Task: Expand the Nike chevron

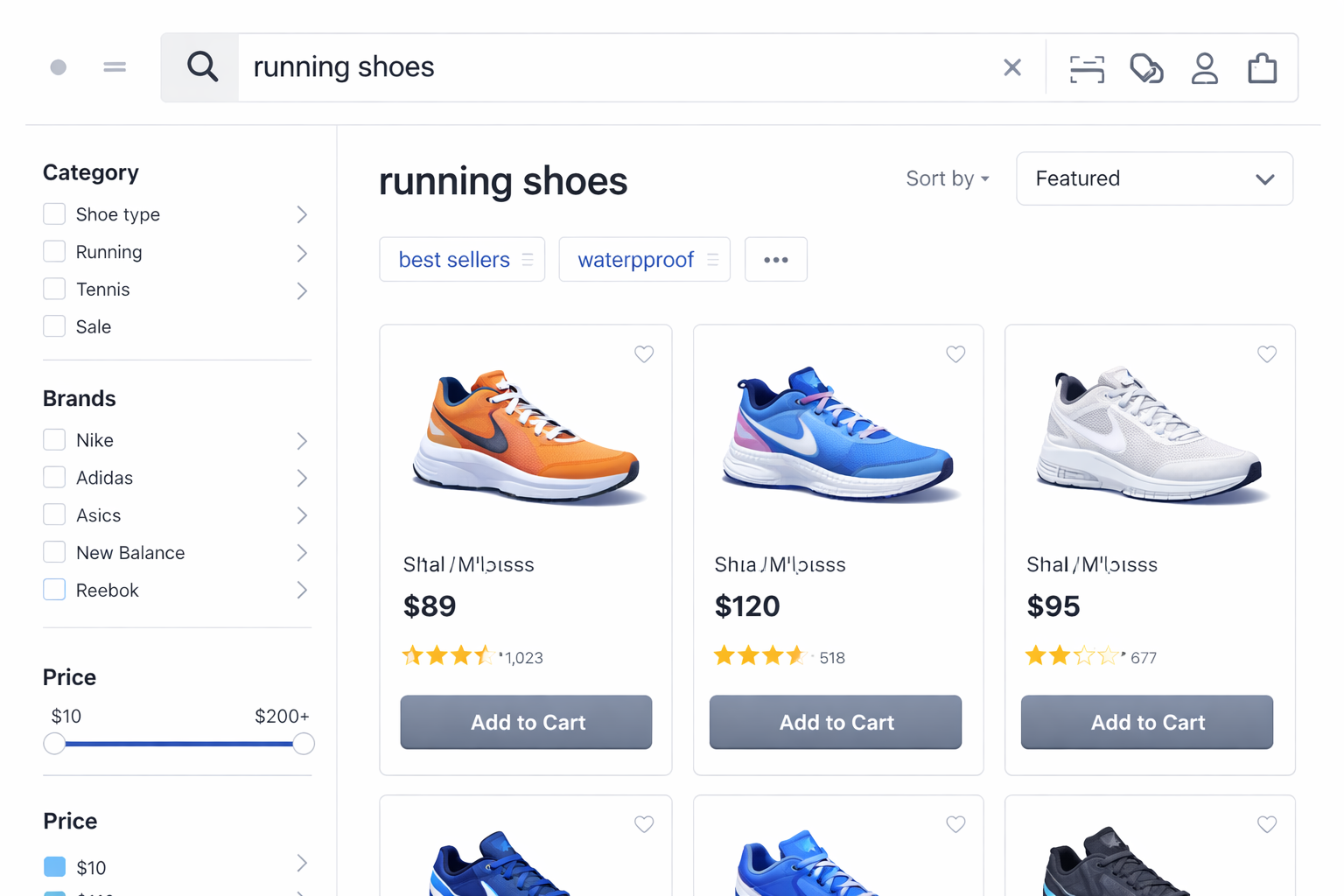Action: point(302,441)
